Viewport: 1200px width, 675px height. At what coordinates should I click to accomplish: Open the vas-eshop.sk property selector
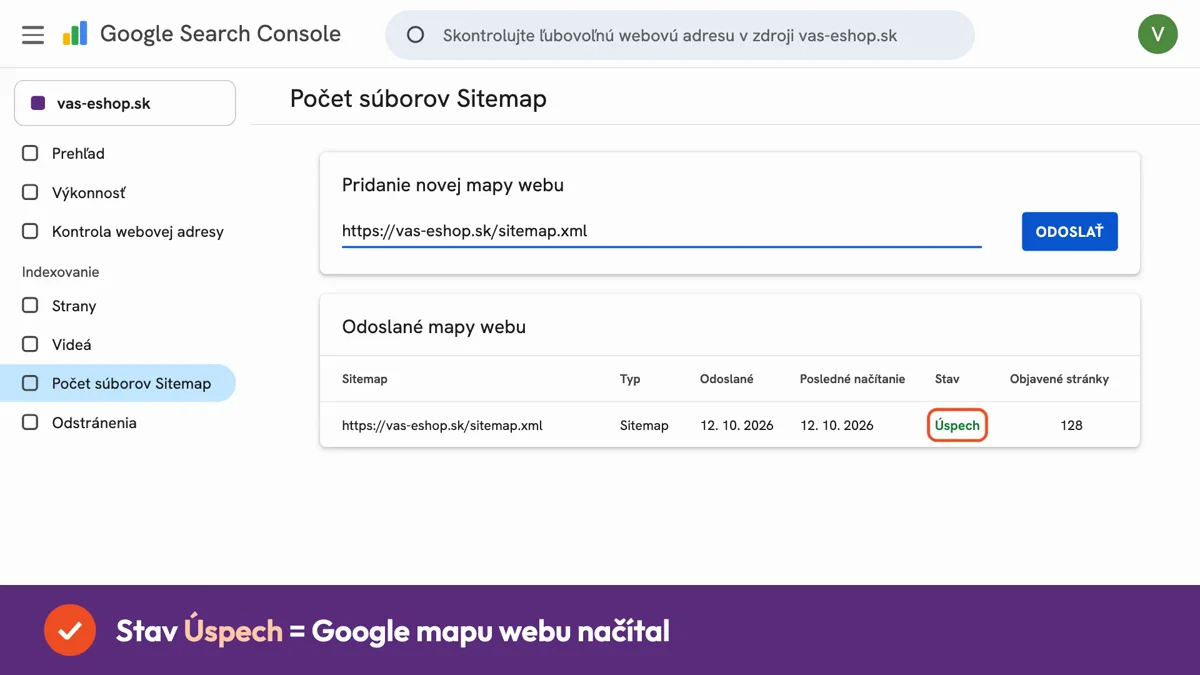tap(125, 103)
